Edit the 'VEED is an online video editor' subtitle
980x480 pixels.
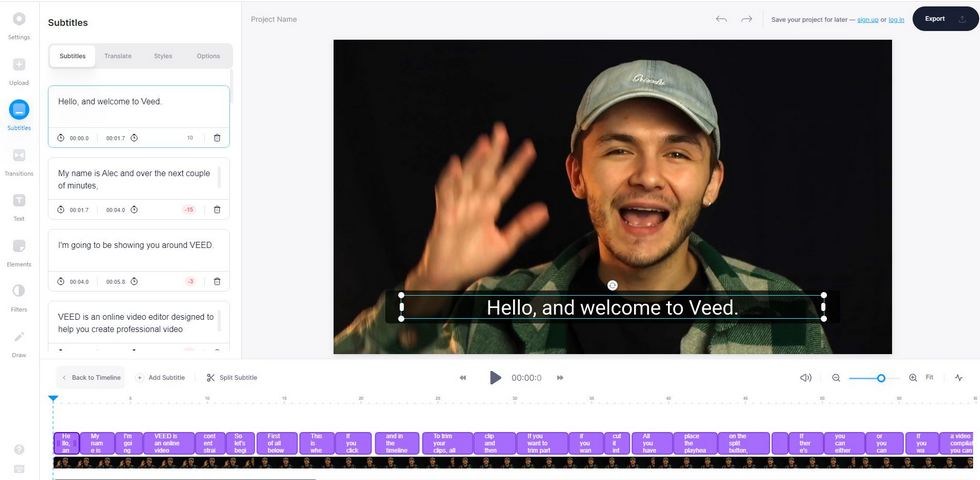[x=139, y=323]
